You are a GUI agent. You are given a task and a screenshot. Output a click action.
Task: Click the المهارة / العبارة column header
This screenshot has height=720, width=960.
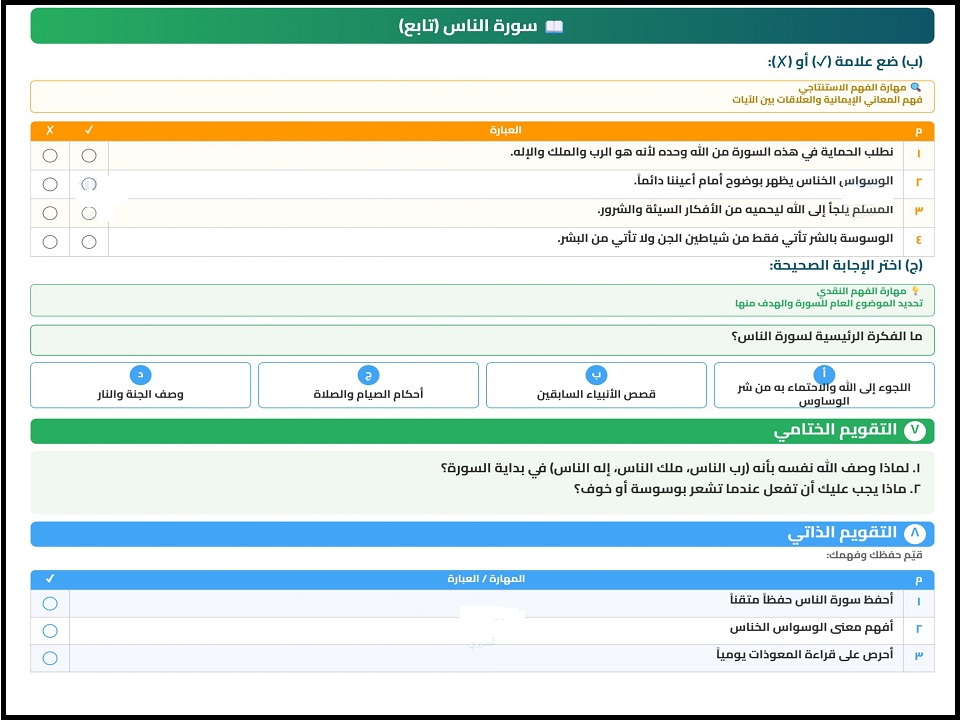coord(486,579)
